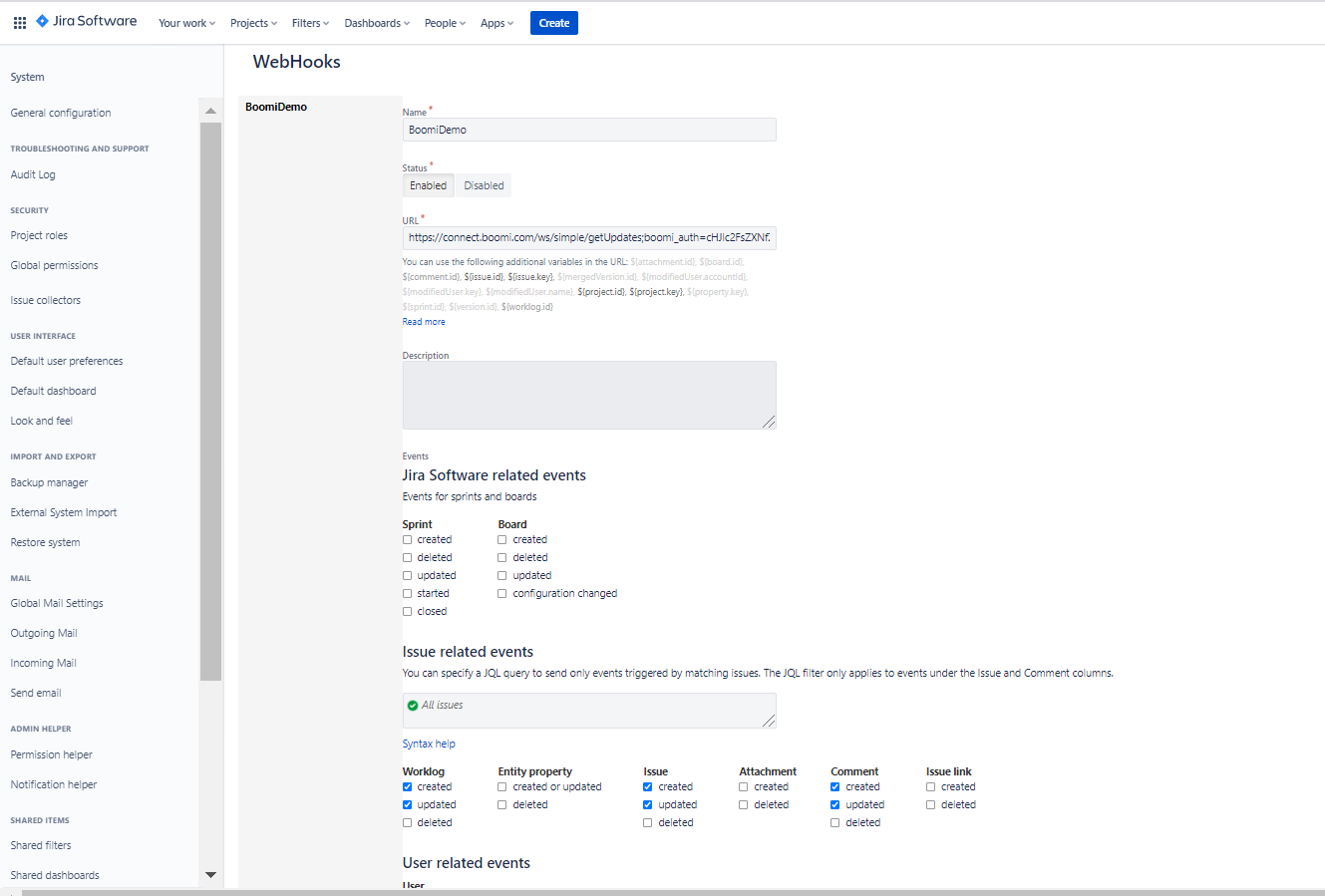Click the "sprints and boards" link
1325x896 pixels.
(486, 495)
